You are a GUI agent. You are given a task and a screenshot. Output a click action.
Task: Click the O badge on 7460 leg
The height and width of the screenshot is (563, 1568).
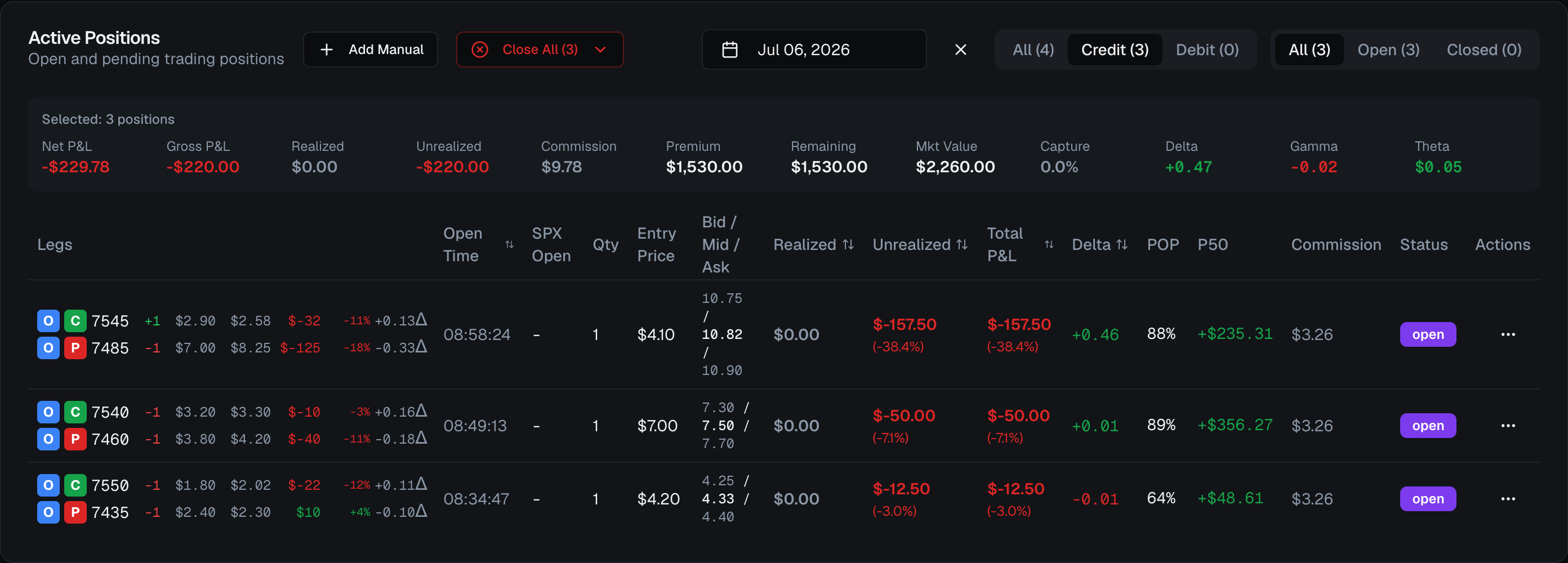48,440
